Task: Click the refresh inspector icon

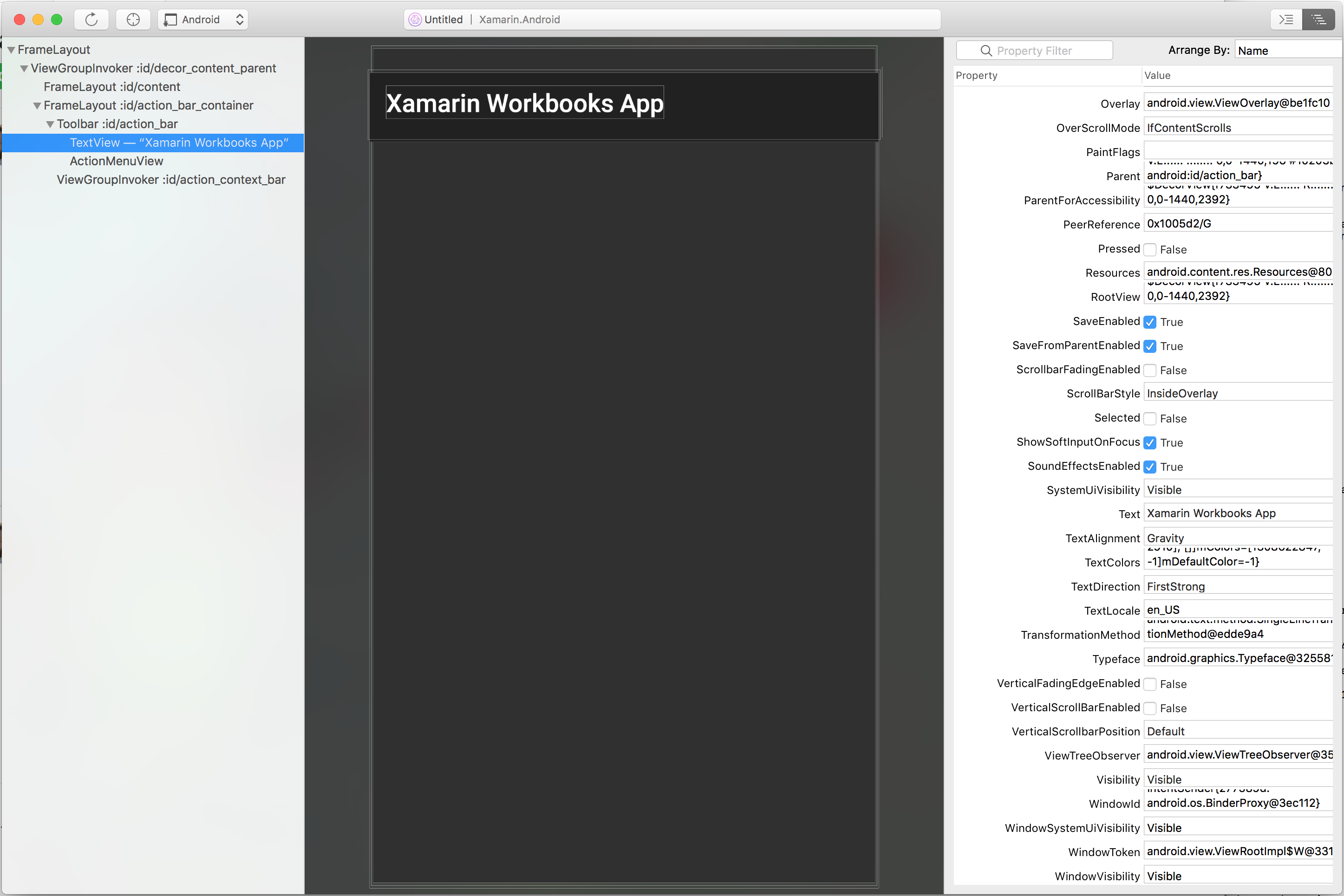Action: point(91,19)
